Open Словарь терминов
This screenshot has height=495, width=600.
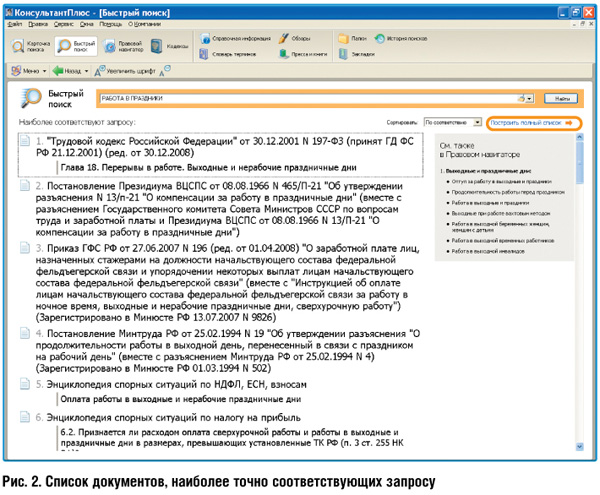[228, 54]
